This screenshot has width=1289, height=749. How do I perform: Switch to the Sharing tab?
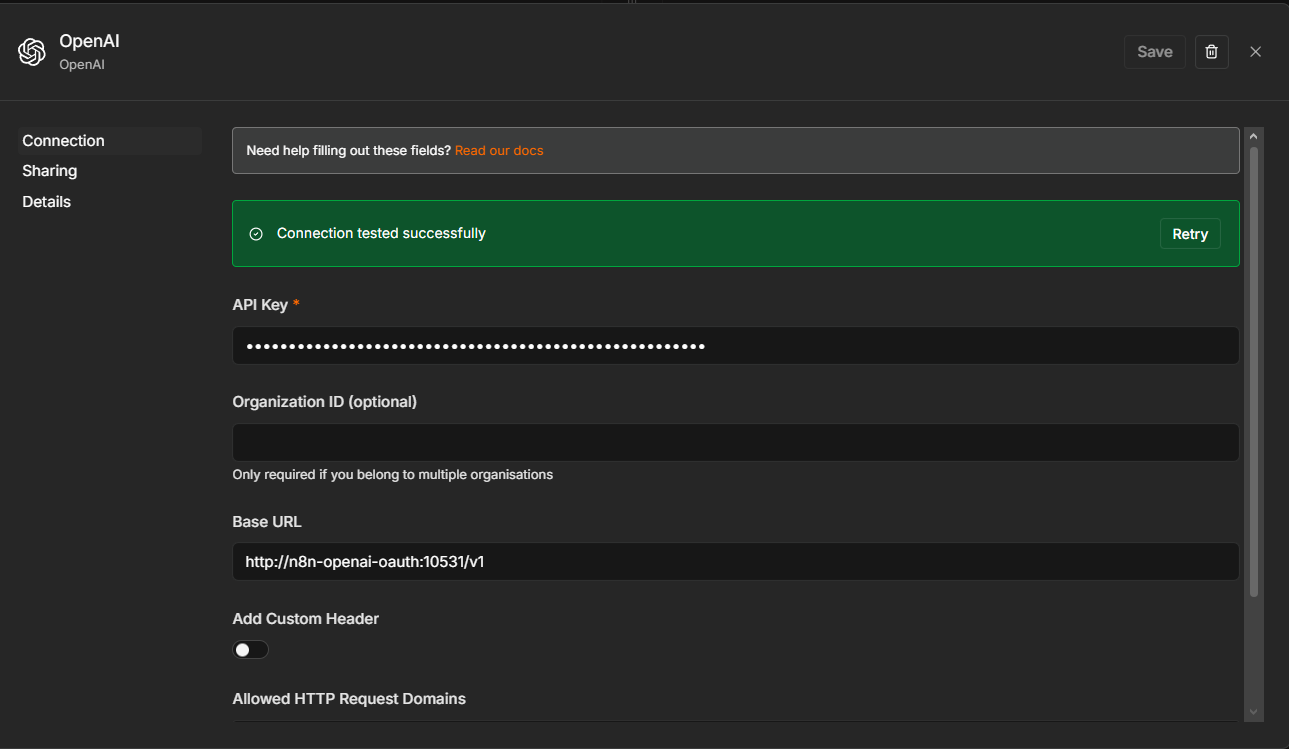50,171
